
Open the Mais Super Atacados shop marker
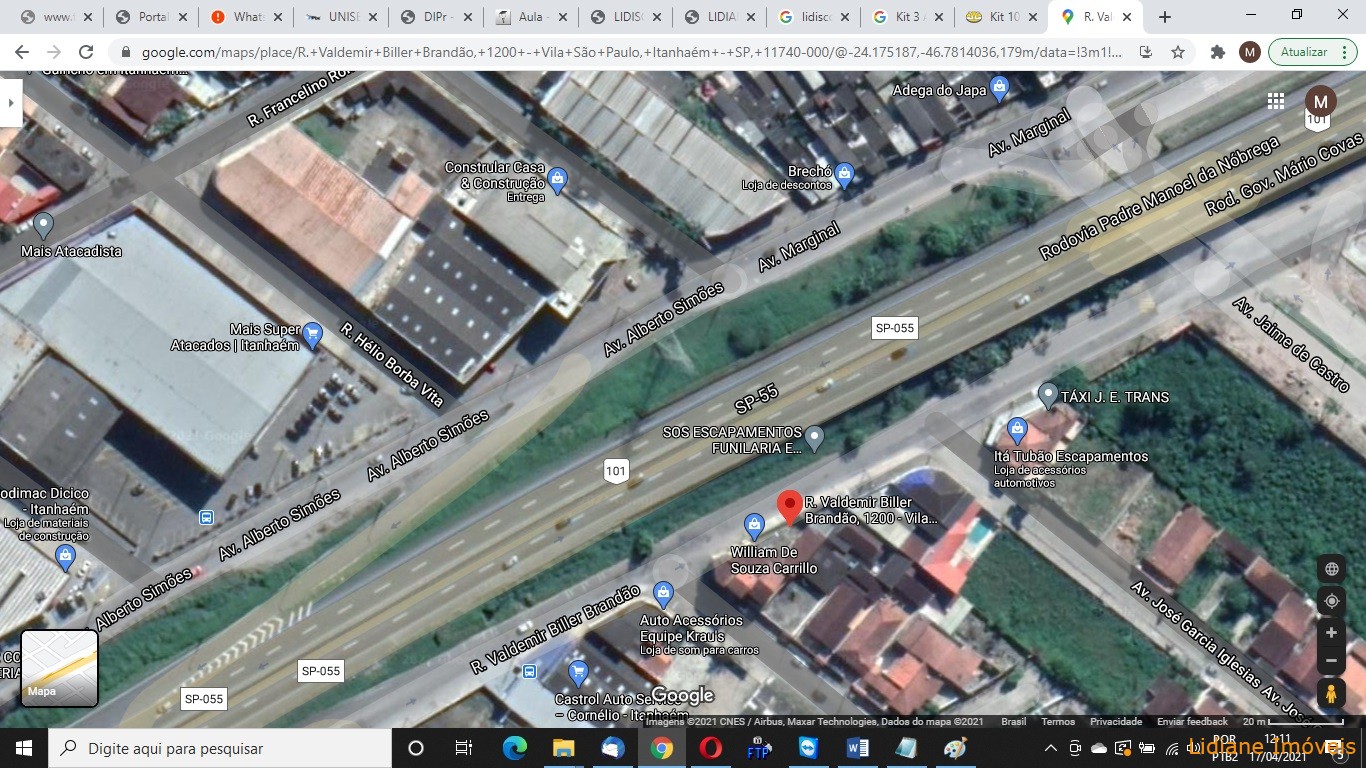(x=313, y=334)
